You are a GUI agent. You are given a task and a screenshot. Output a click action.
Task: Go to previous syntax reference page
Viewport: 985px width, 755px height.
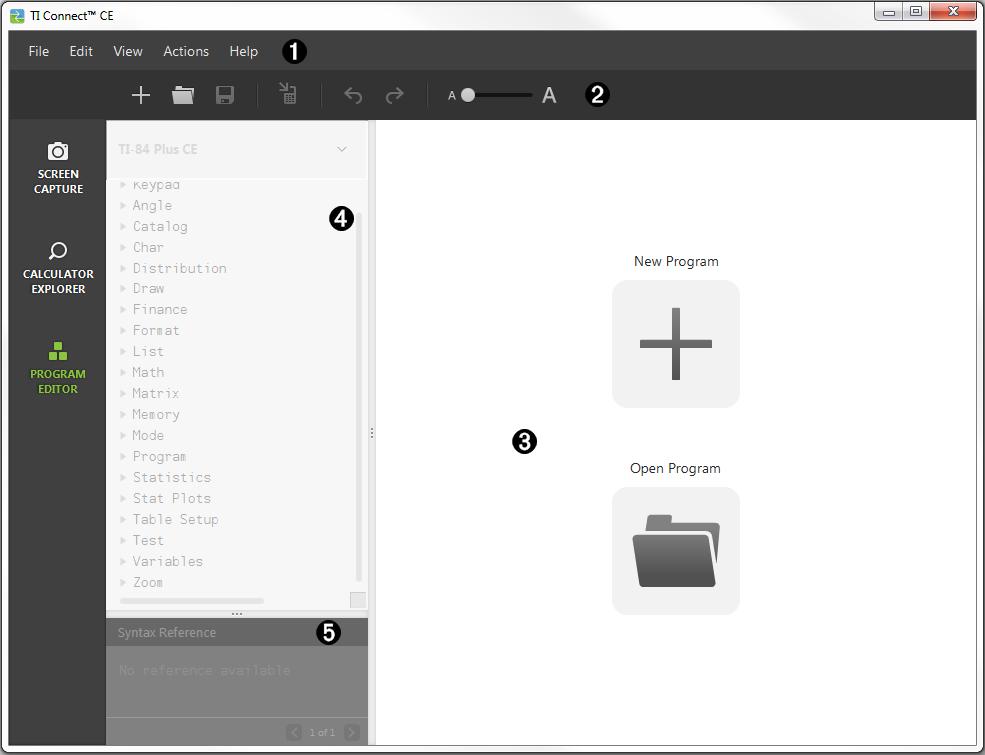[293, 732]
